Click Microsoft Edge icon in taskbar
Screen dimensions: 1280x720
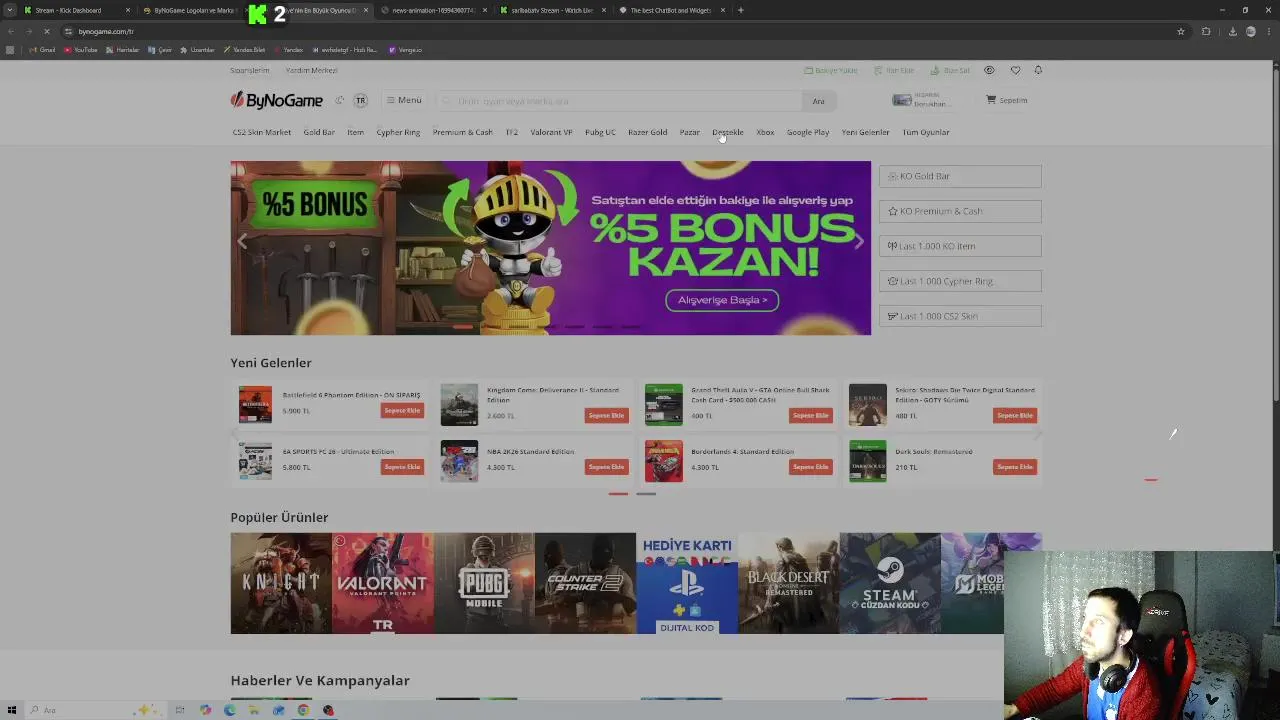tap(230, 710)
